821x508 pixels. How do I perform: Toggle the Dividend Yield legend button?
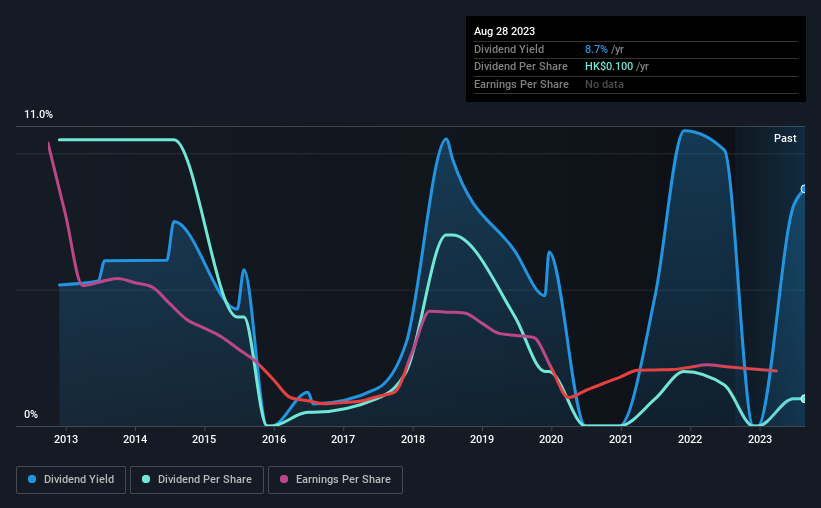point(71,480)
